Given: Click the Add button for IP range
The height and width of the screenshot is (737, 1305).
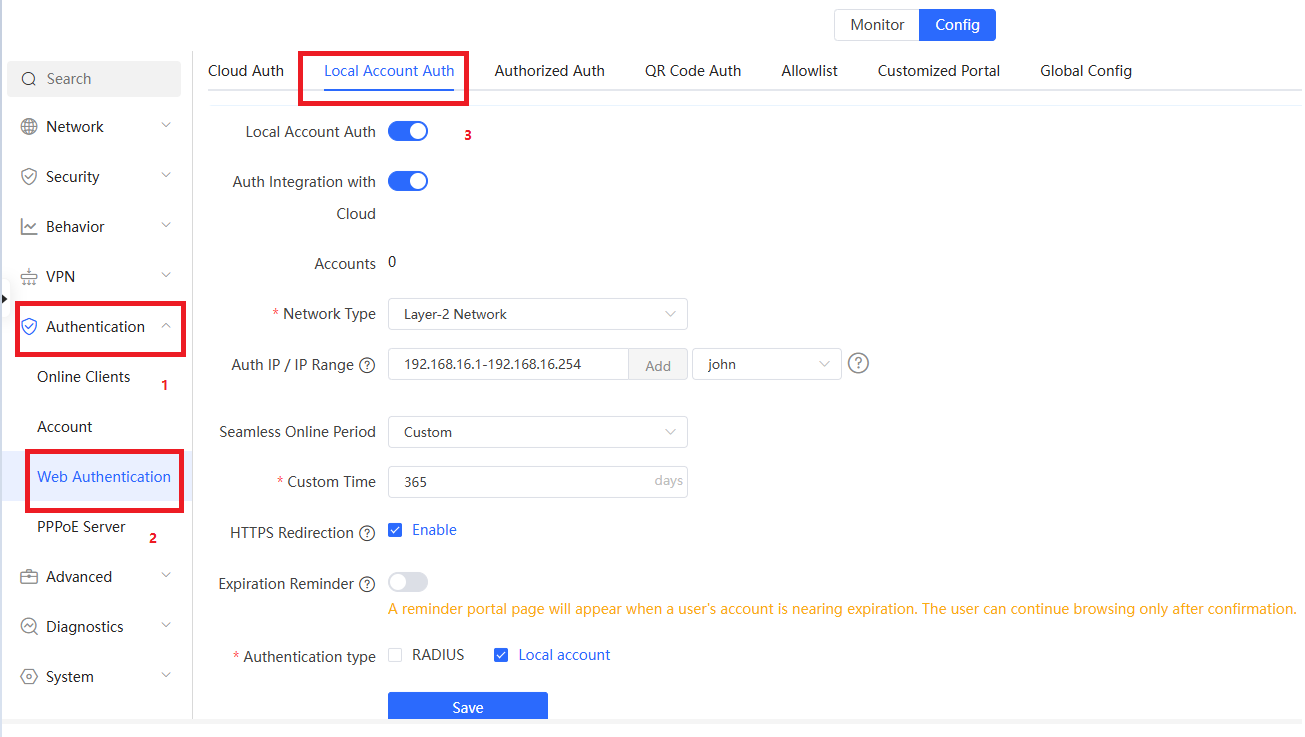Looking at the screenshot, I should (x=658, y=365).
